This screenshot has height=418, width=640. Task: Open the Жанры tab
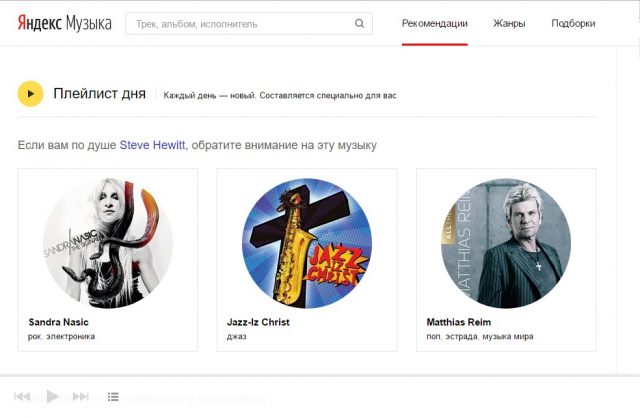(509, 23)
